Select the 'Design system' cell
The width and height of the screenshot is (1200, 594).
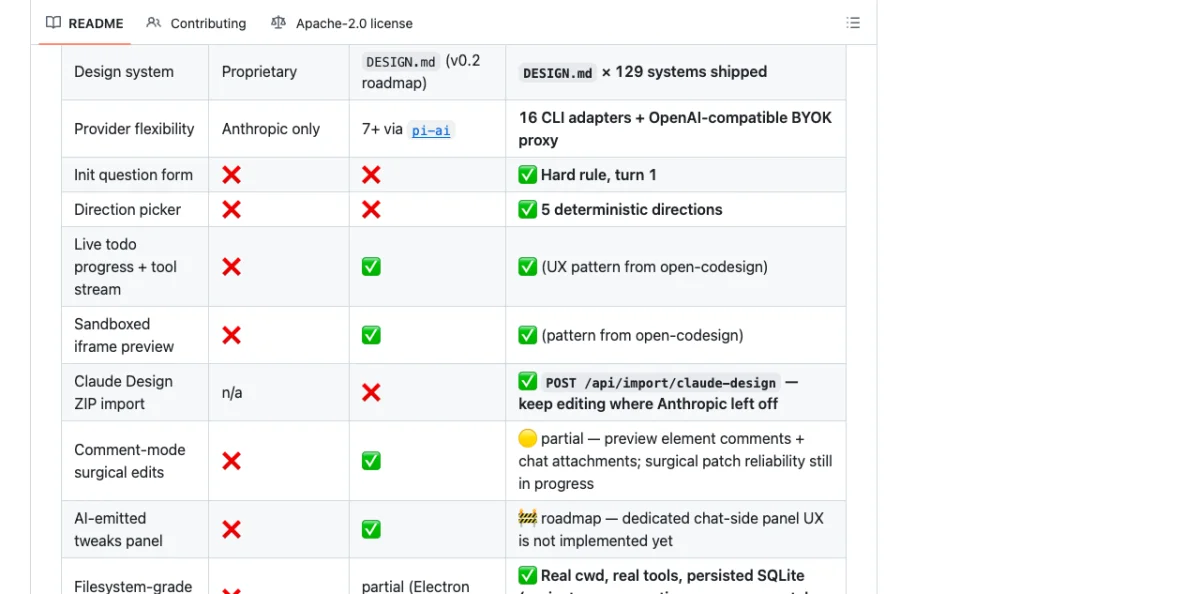tap(135, 72)
